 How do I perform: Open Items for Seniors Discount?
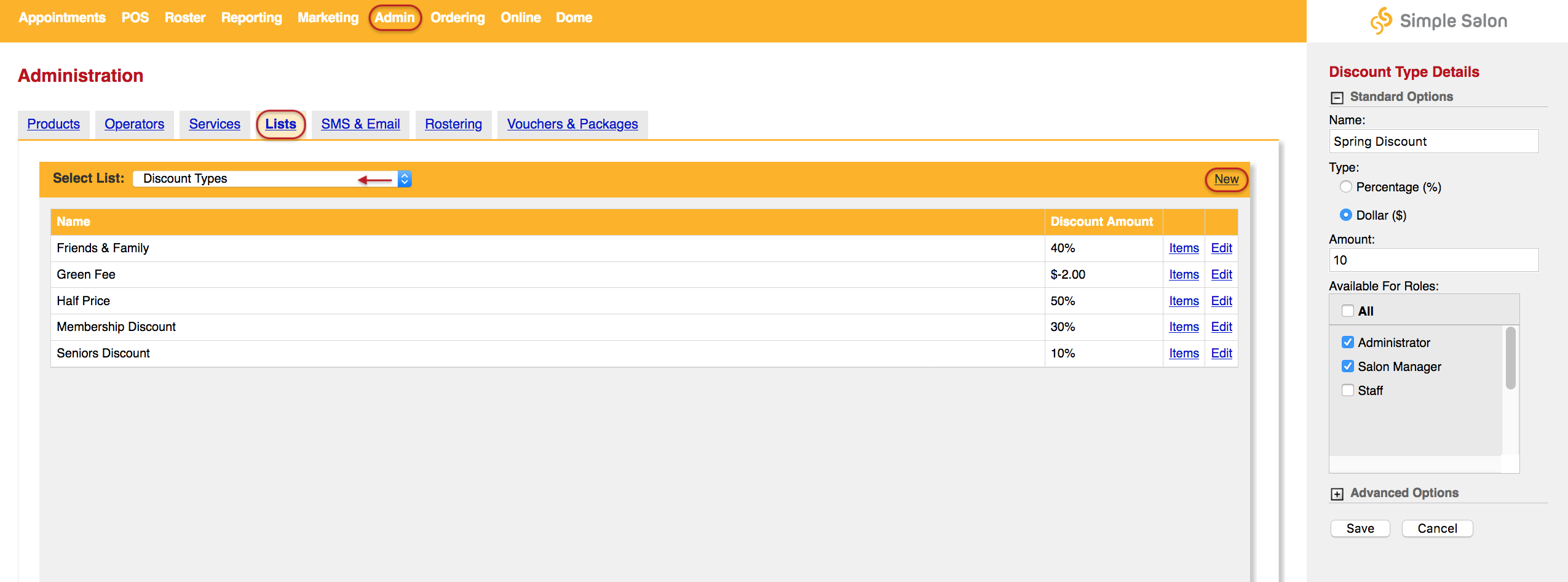click(x=1184, y=353)
